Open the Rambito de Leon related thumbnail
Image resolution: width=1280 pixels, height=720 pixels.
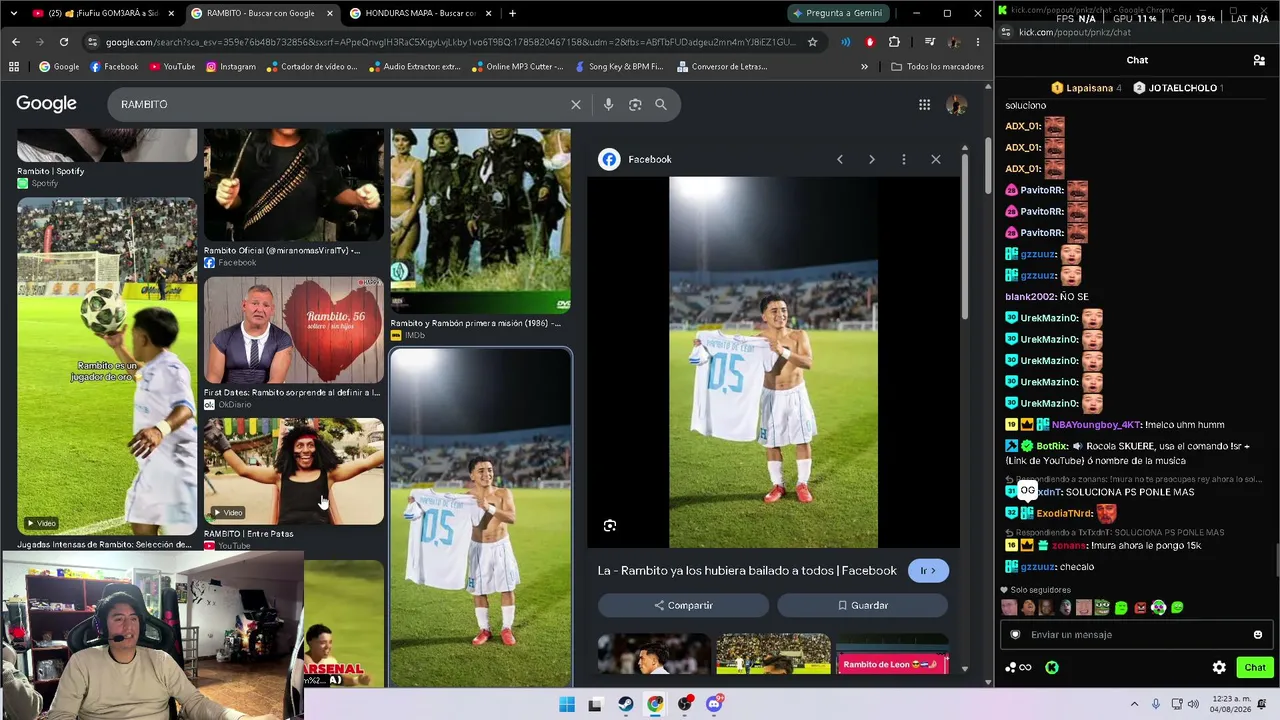892,654
